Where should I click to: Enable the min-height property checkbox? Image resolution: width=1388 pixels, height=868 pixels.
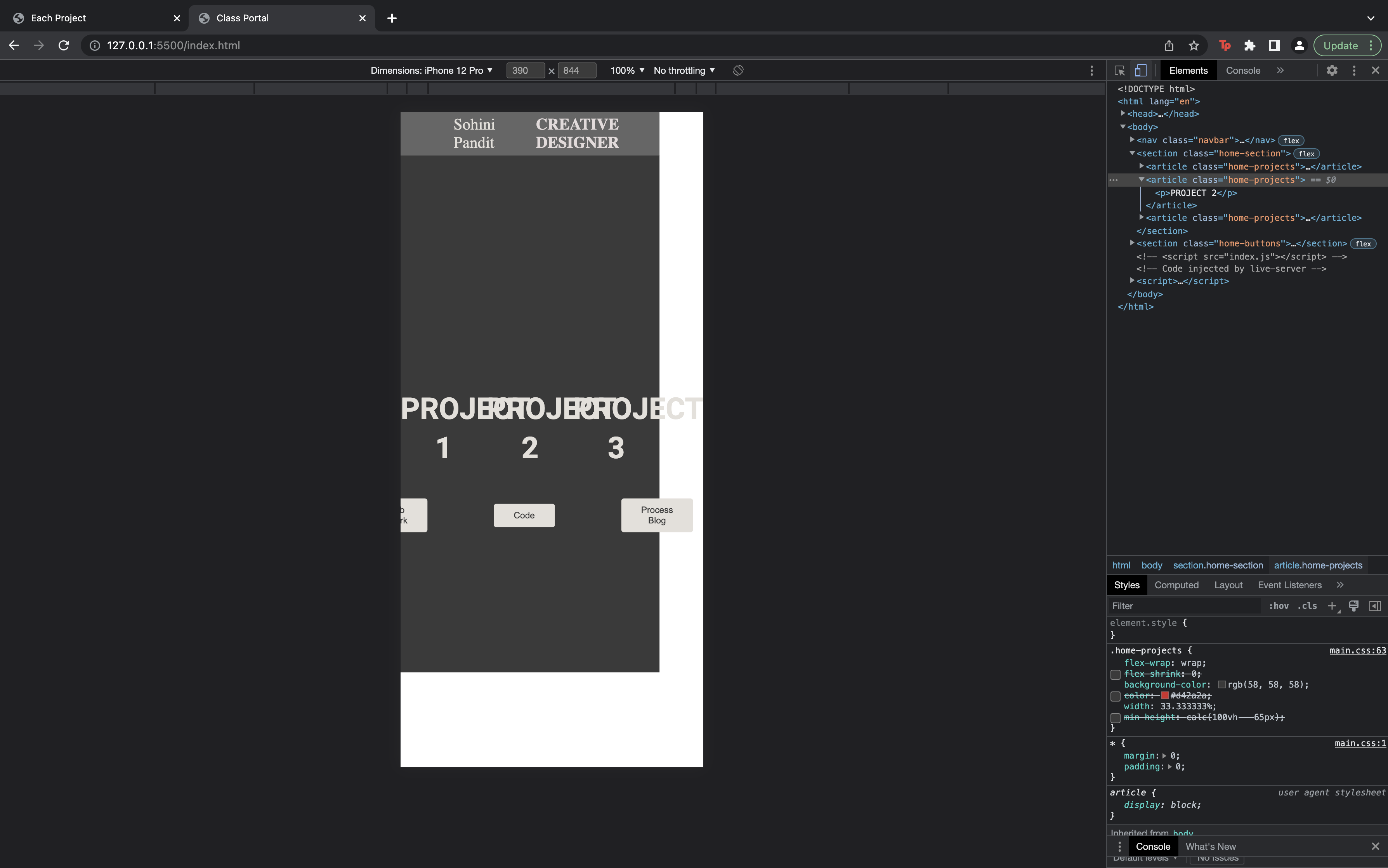[1115, 718]
